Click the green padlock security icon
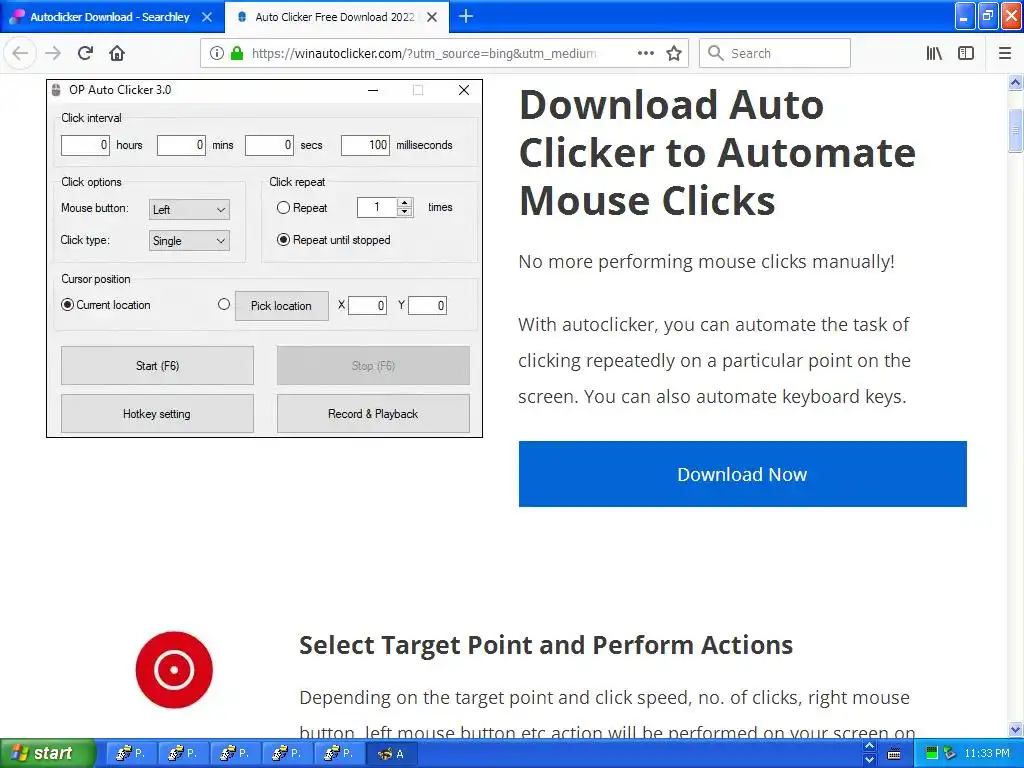The image size is (1024, 768). (x=236, y=53)
